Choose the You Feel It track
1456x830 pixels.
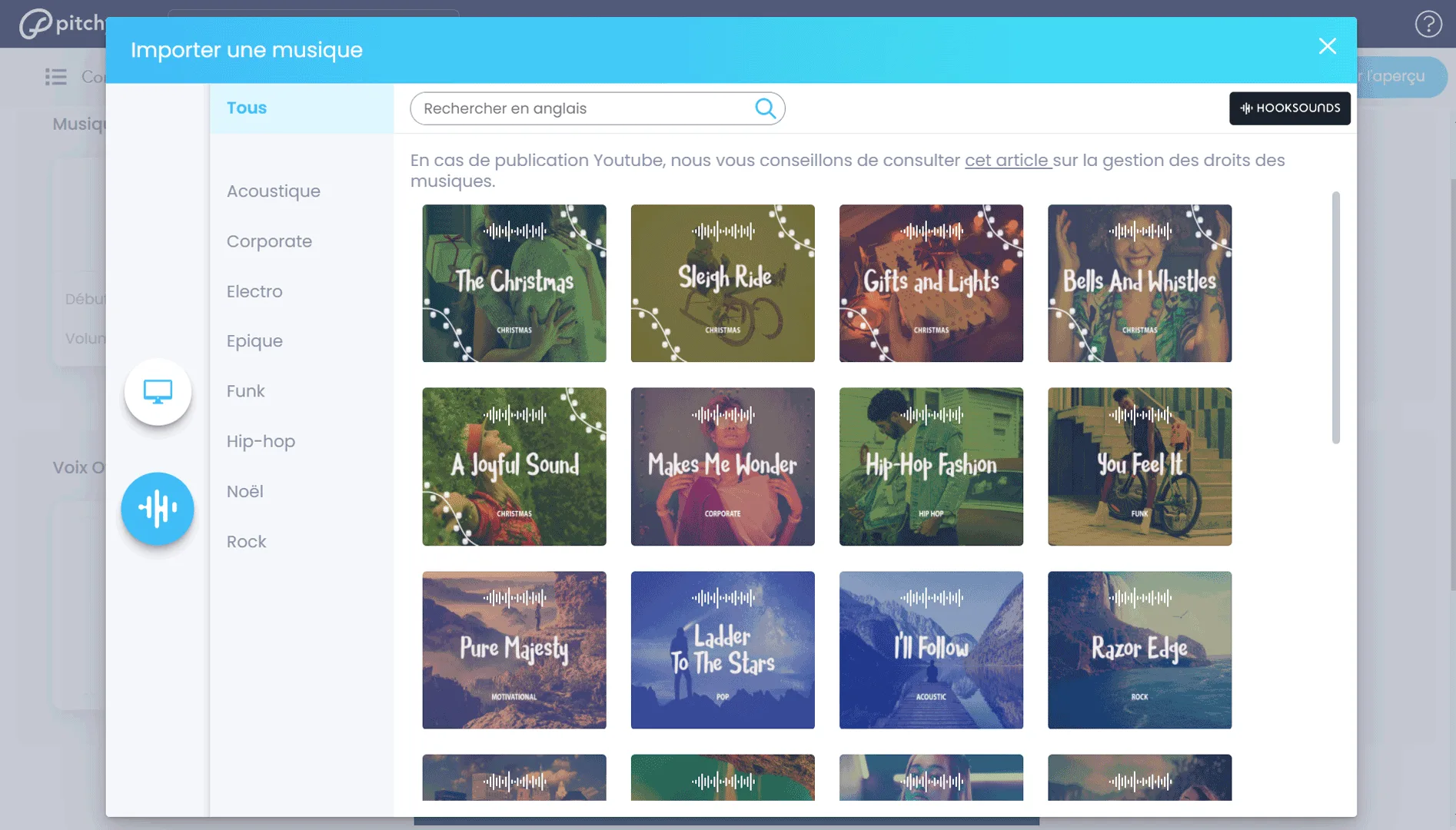click(1139, 466)
